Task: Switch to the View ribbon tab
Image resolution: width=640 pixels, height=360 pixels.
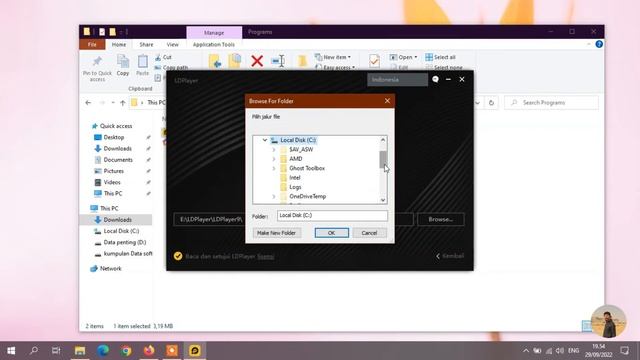Action: coord(172,44)
